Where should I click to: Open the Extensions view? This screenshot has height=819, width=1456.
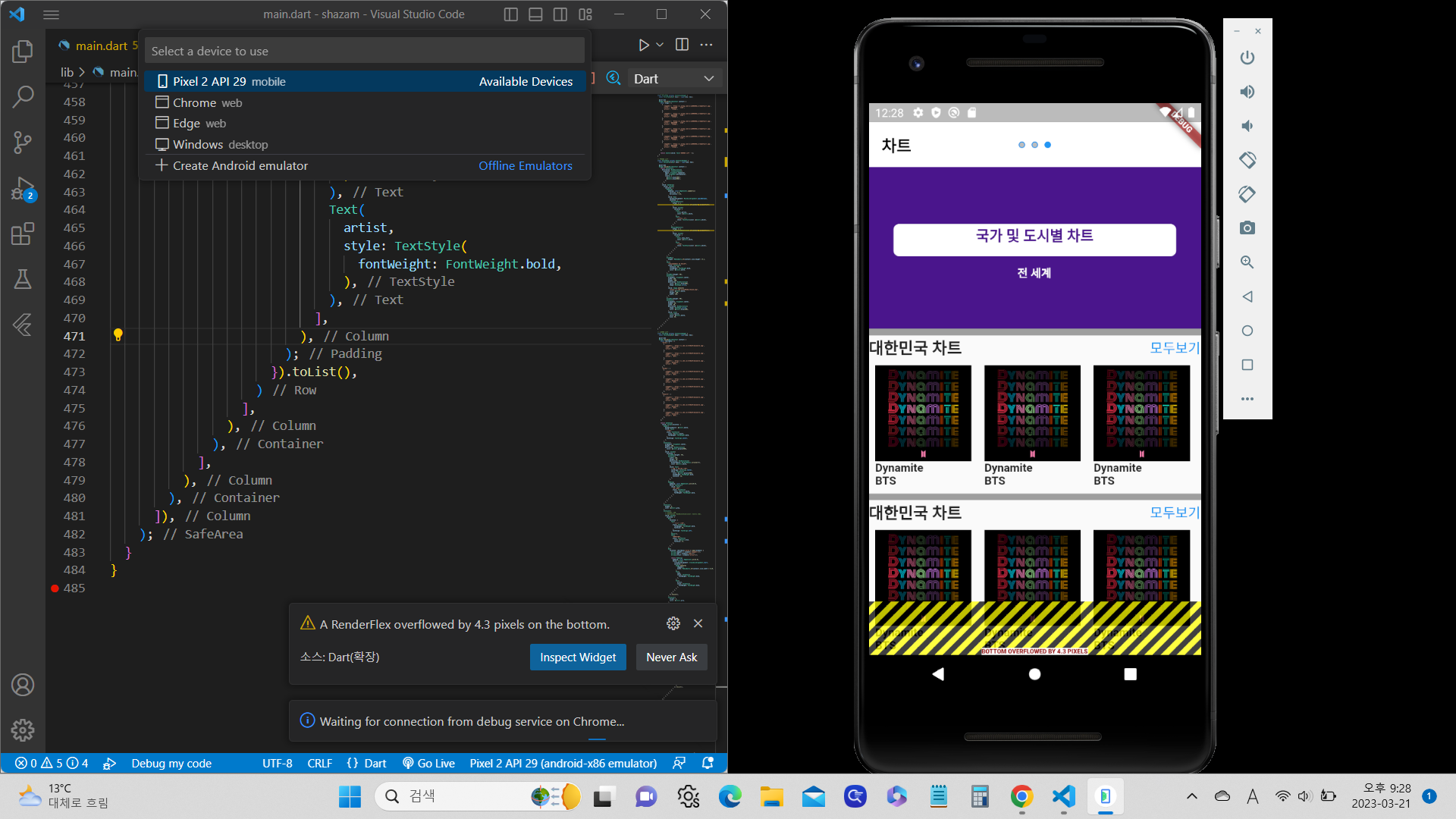coord(23,234)
